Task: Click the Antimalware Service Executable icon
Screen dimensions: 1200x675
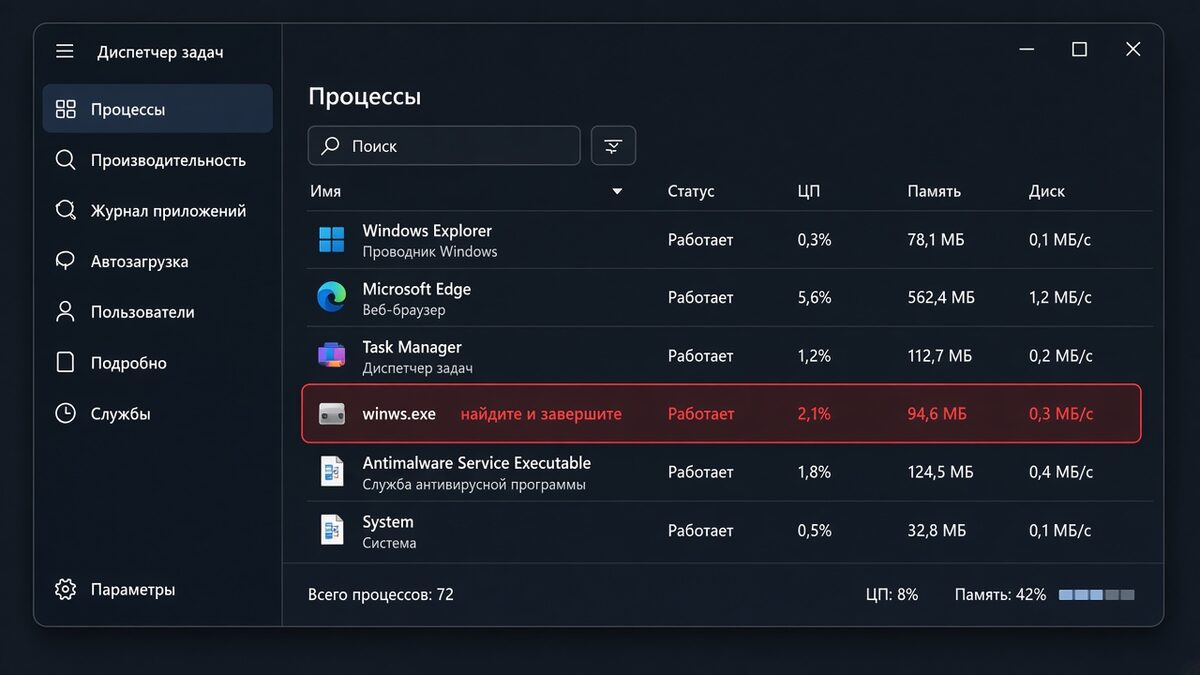Action: (x=331, y=472)
